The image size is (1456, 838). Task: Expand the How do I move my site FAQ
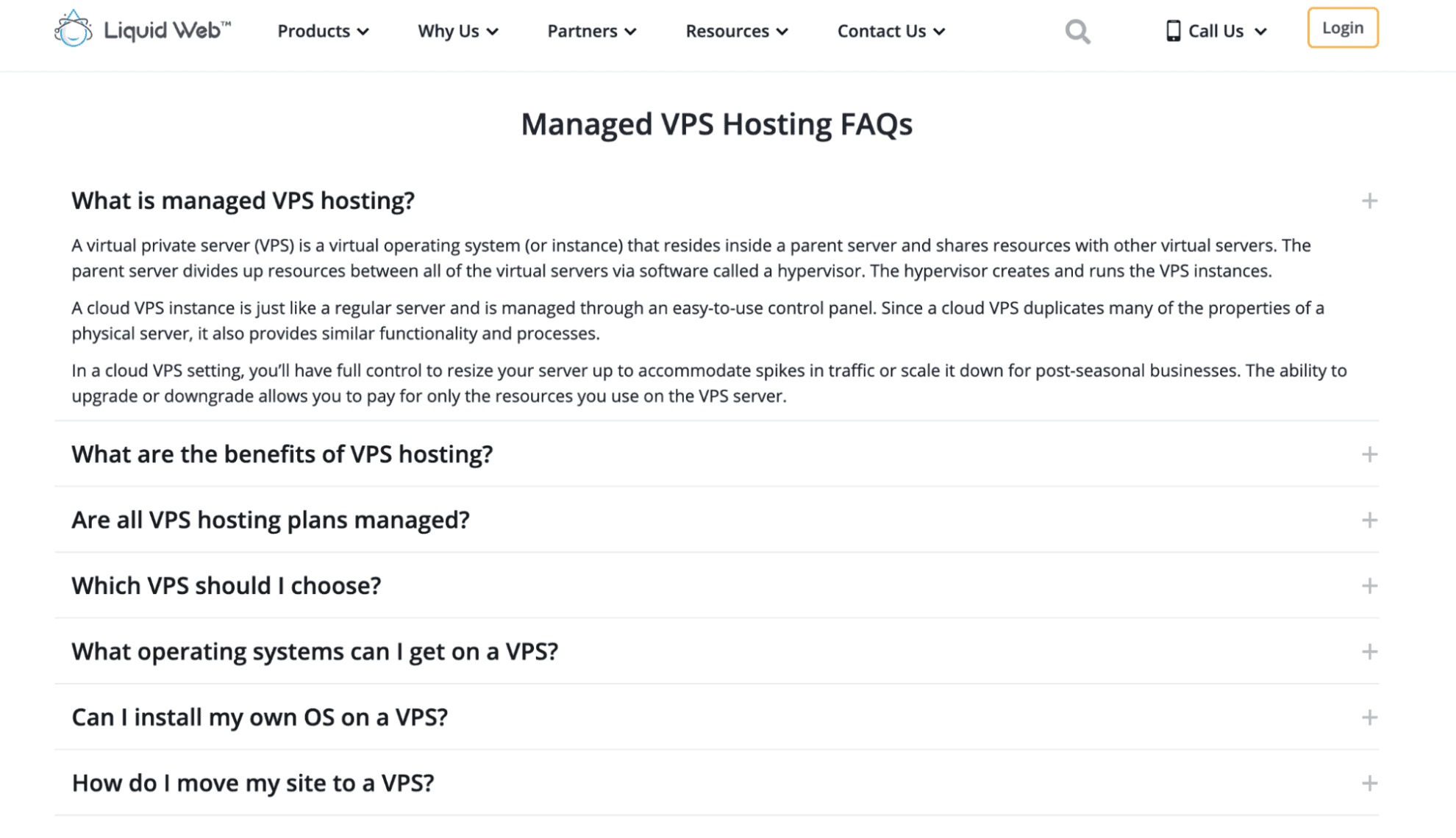click(x=253, y=782)
